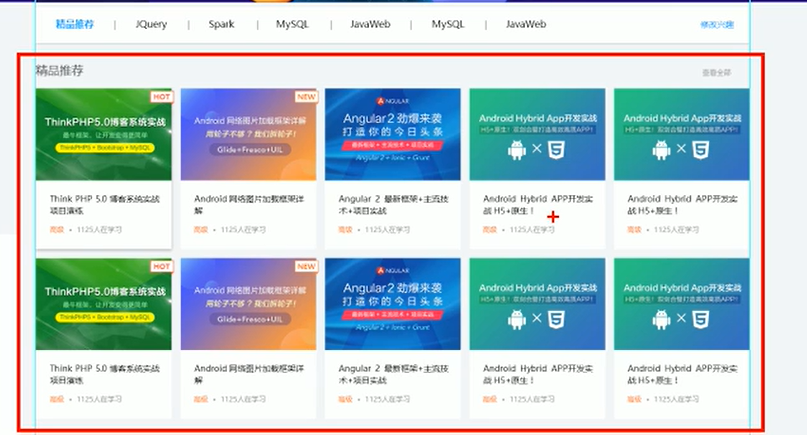Click 高级 on the top-row Think PHP card
This screenshot has width=807, height=435.
tap(57, 230)
